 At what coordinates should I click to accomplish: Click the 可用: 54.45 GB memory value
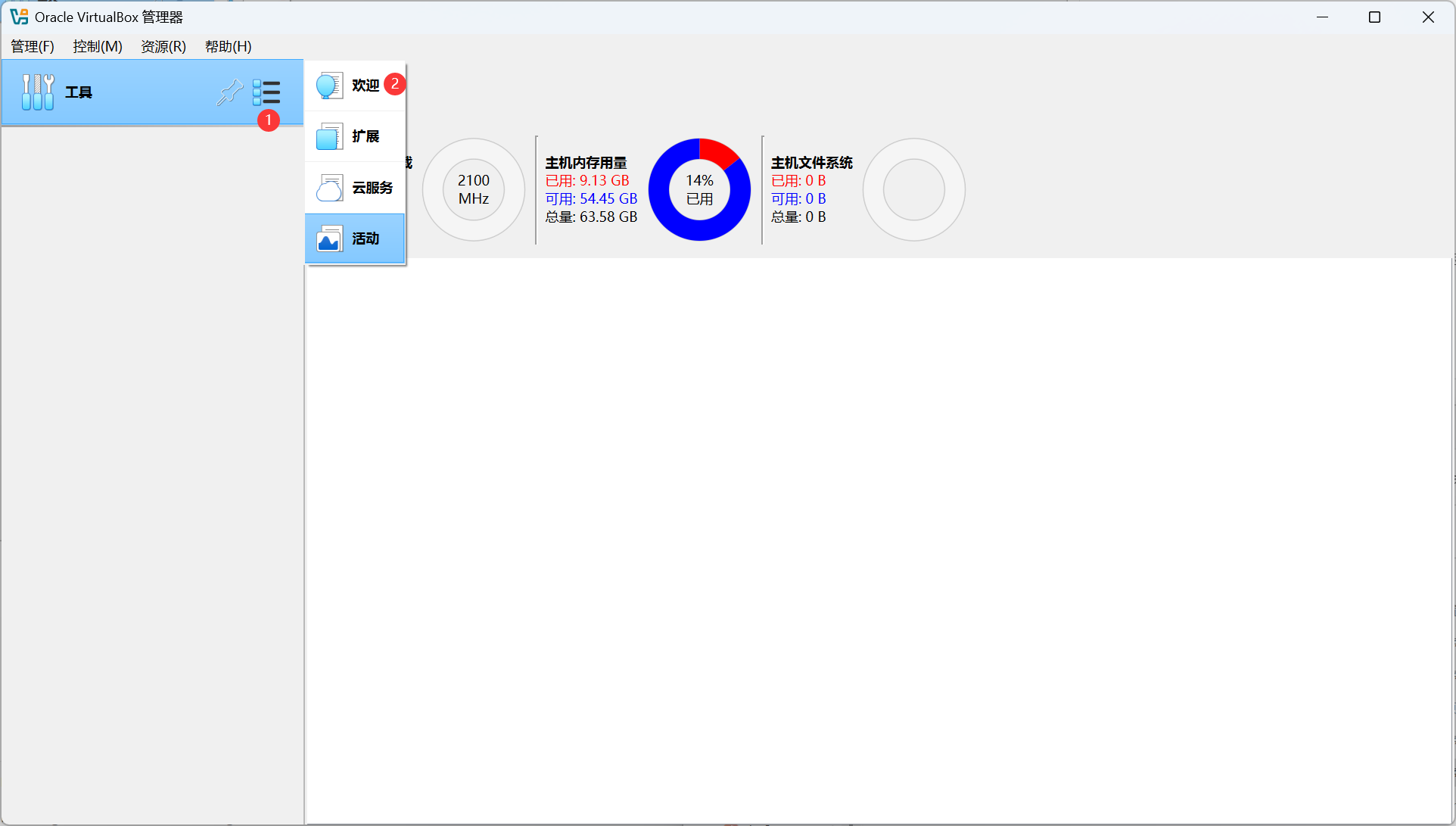pyautogui.click(x=591, y=199)
